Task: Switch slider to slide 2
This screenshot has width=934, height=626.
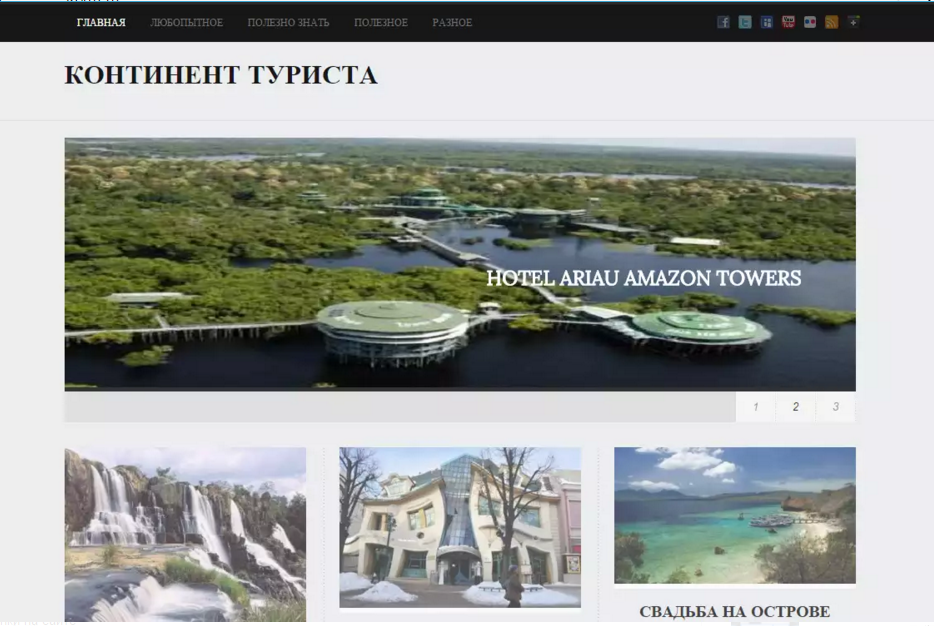Action: (795, 407)
